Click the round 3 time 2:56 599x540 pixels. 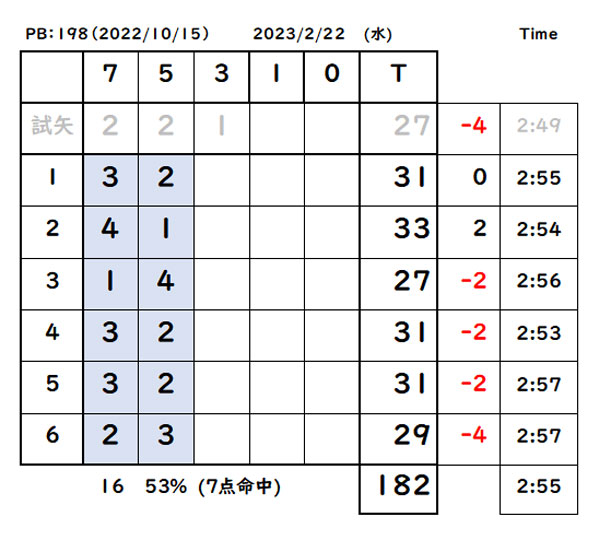539,284
